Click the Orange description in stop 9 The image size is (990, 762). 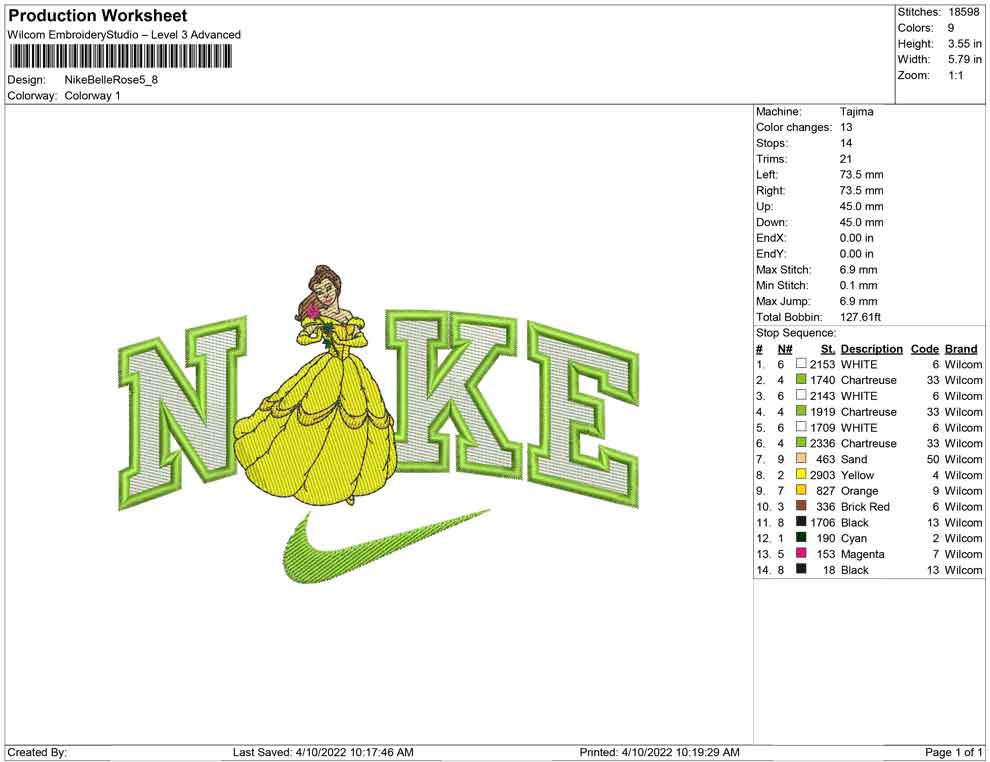859,491
